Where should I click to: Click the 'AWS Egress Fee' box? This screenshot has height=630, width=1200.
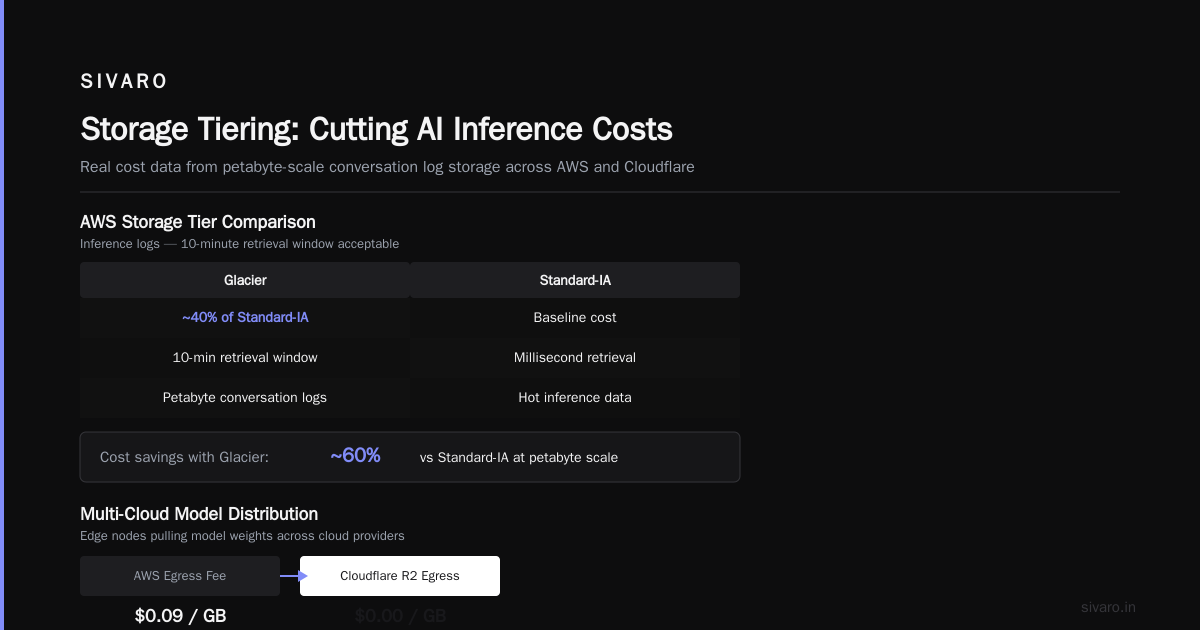[x=180, y=576]
